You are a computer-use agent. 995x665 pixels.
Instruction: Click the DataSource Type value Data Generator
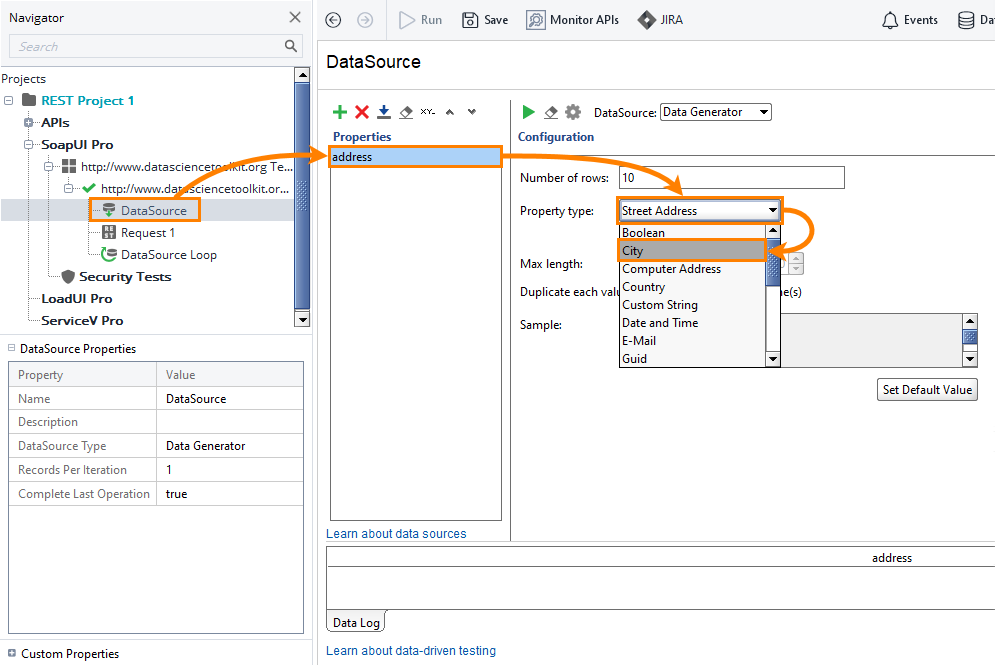click(230, 446)
